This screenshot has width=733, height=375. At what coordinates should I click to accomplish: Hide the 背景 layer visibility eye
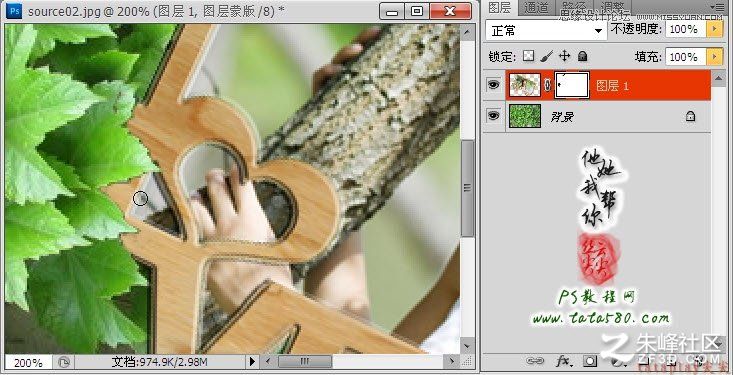[x=494, y=116]
